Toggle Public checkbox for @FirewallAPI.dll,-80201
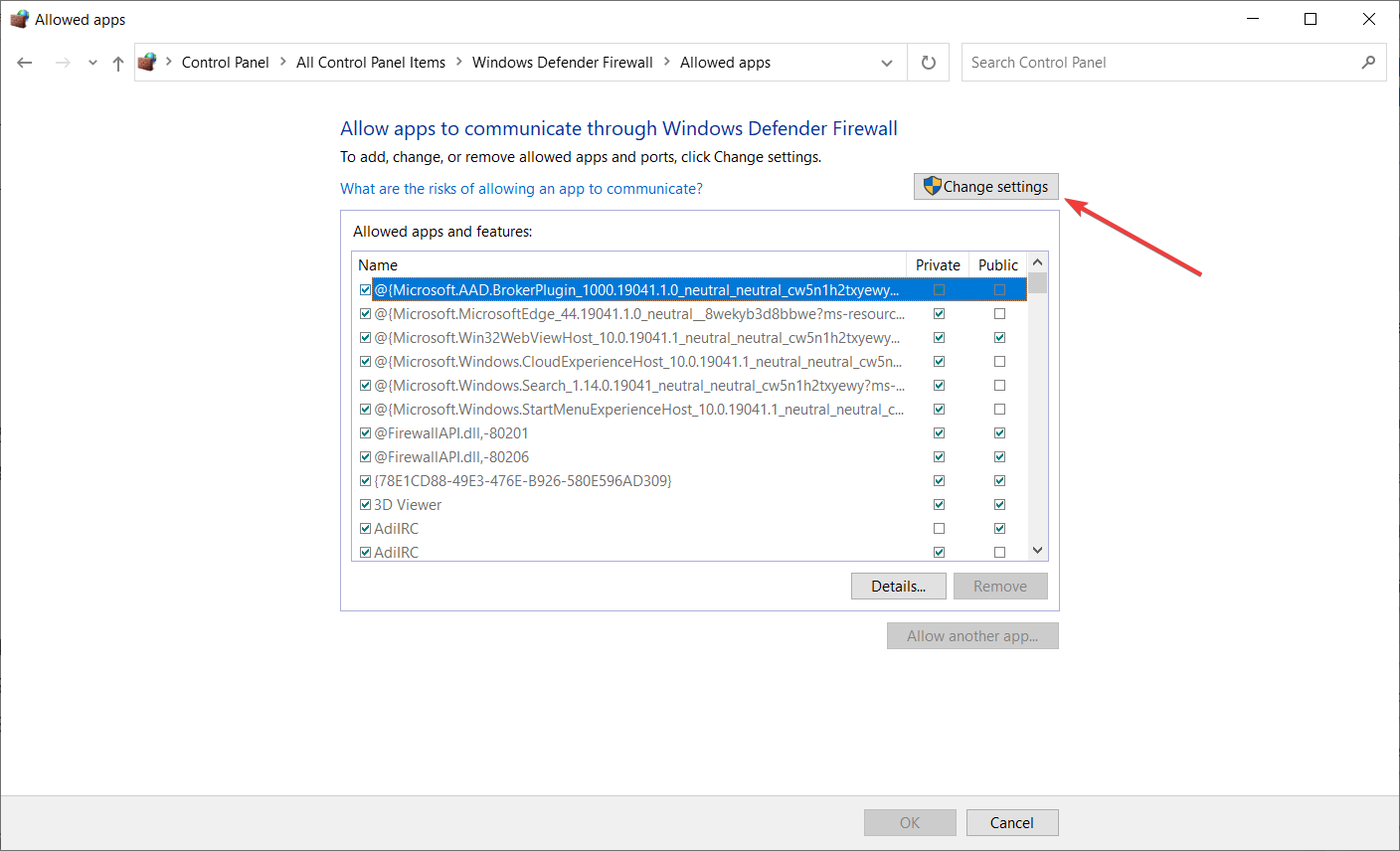Viewport: 1400px width, 851px height. click(999, 433)
